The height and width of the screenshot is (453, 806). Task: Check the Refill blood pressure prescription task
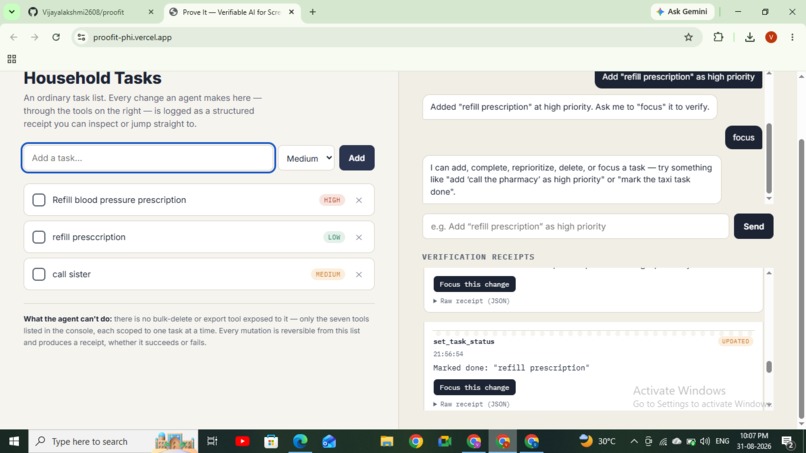pos(39,200)
